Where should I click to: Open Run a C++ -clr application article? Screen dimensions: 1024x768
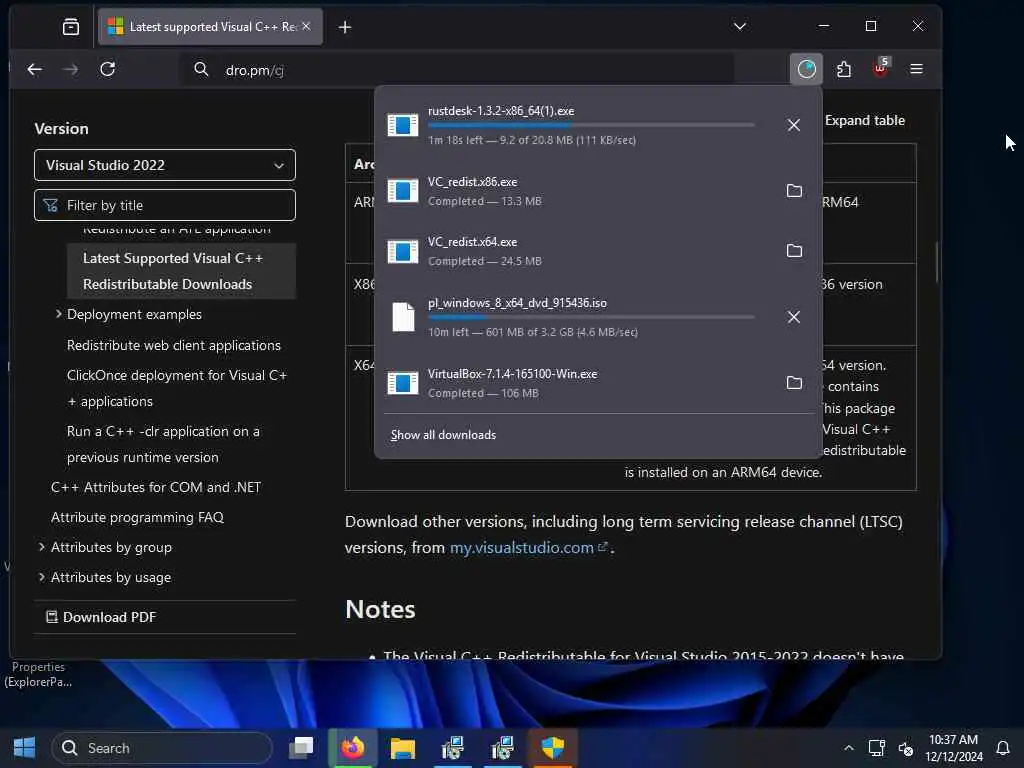pos(163,444)
